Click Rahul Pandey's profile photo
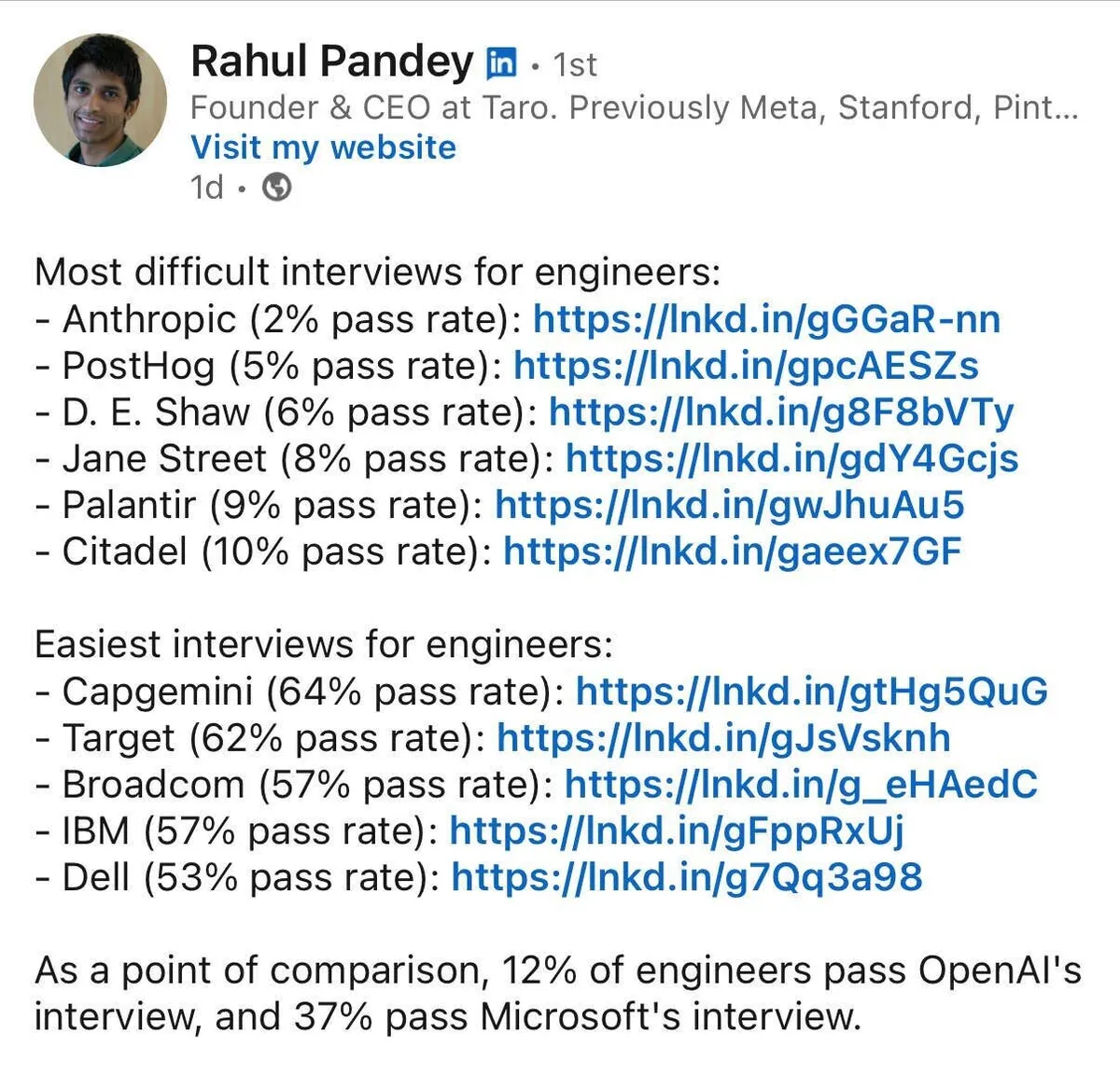This screenshot has height=1075, width=1120. [100, 100]
